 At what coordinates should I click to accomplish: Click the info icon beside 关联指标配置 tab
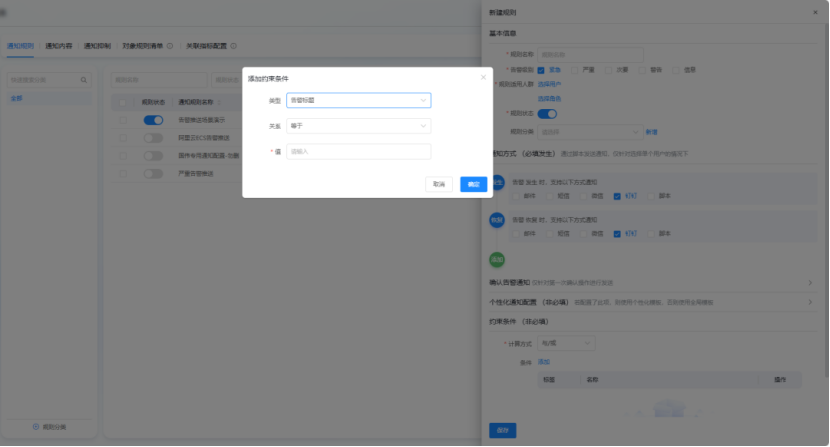233,46
